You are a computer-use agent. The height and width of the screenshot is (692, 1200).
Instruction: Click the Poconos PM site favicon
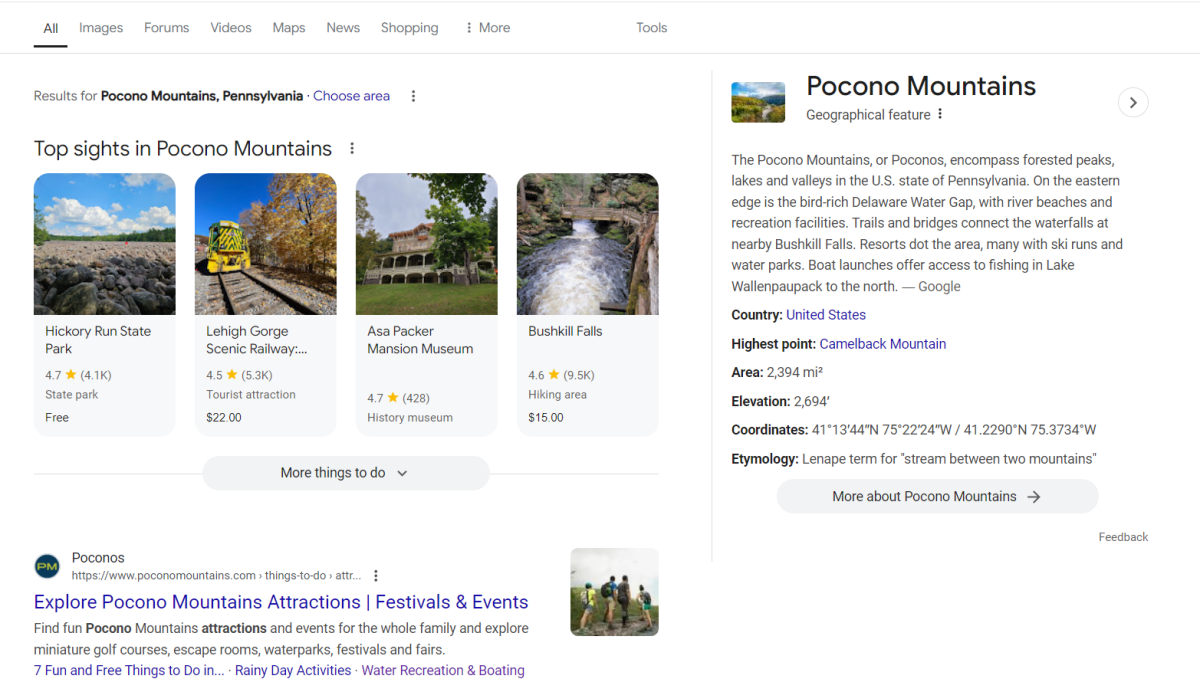(x=47, y=567)
